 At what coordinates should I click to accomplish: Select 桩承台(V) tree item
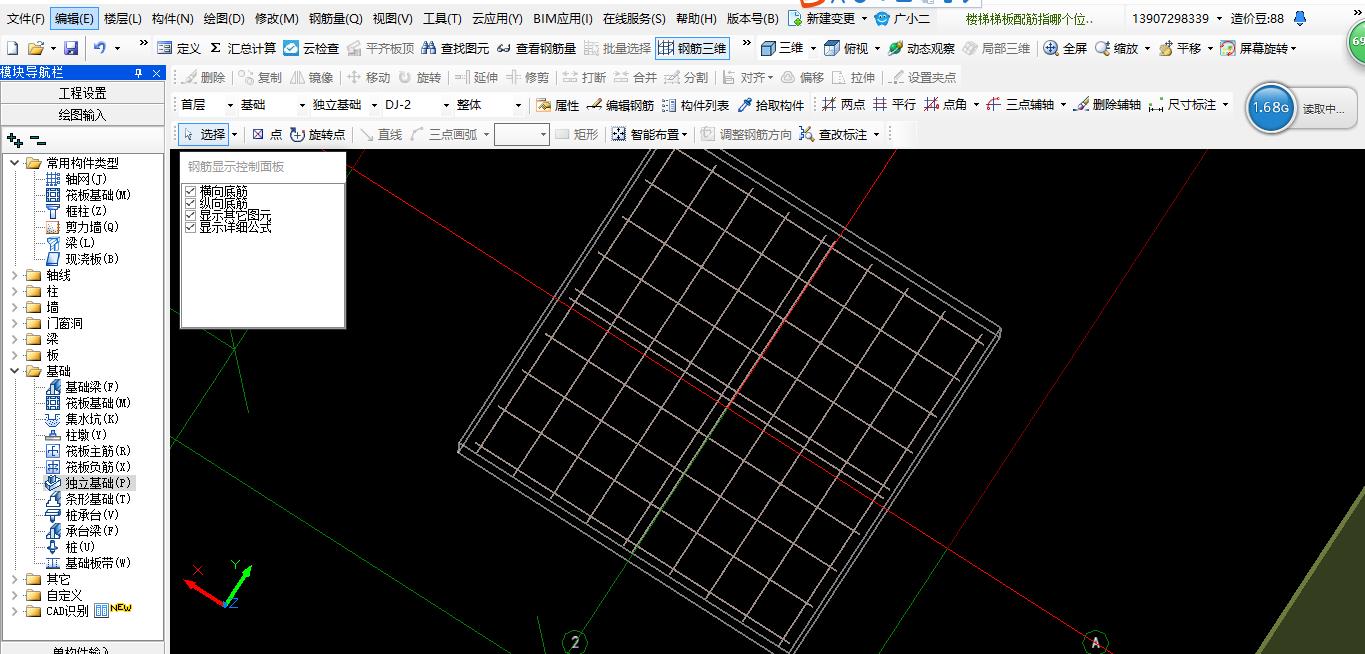82,515
